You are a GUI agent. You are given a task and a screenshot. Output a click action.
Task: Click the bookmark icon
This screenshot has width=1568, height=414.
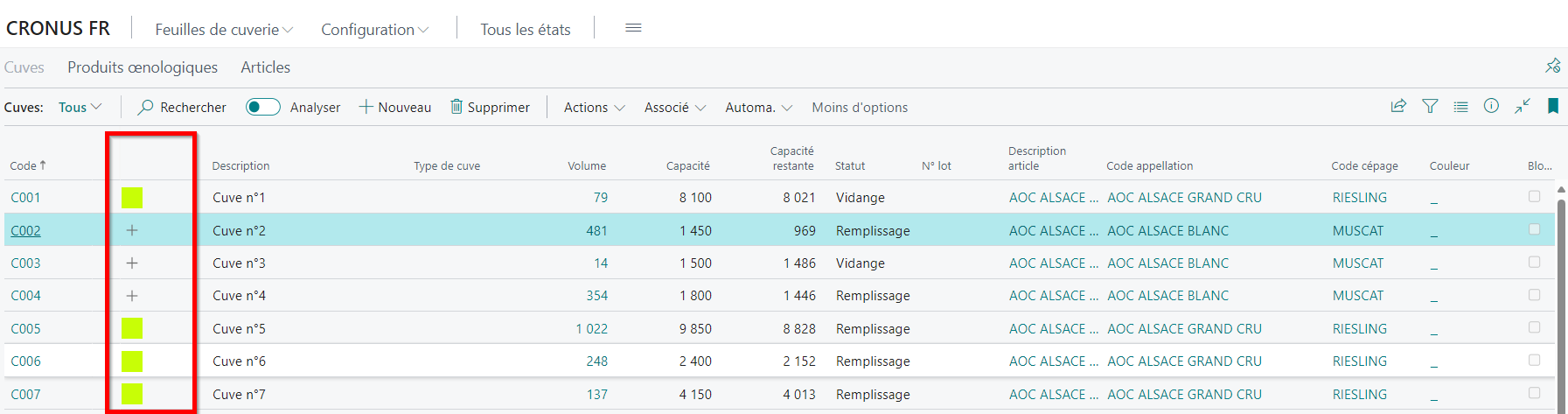point(1553,106)
